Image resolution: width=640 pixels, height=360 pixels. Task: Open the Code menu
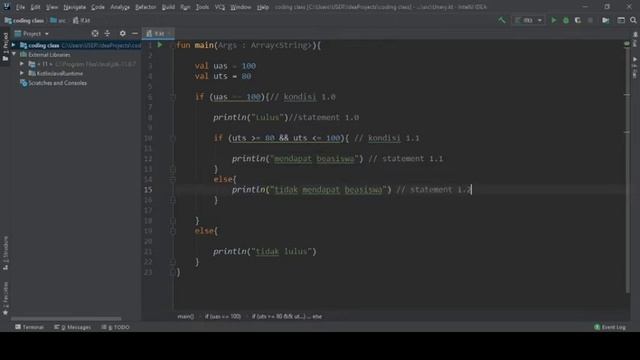point(98,7)
